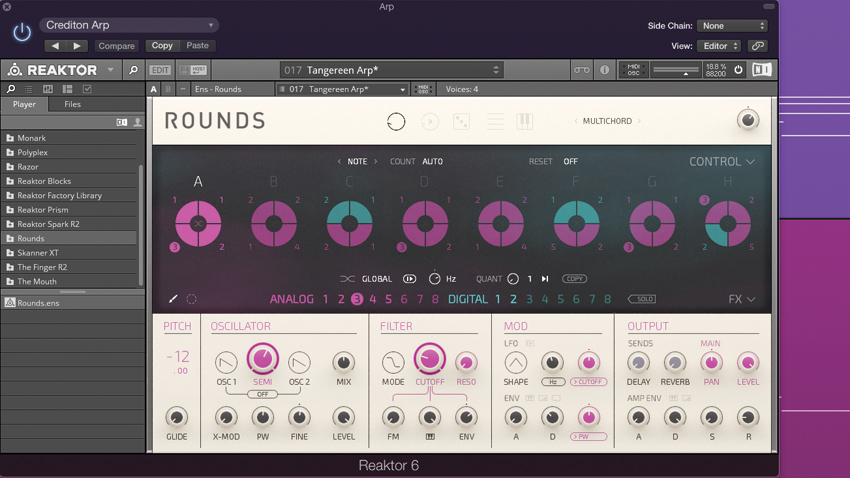
Task: Open the View Editor dropdown
Action: pos(719,46)
